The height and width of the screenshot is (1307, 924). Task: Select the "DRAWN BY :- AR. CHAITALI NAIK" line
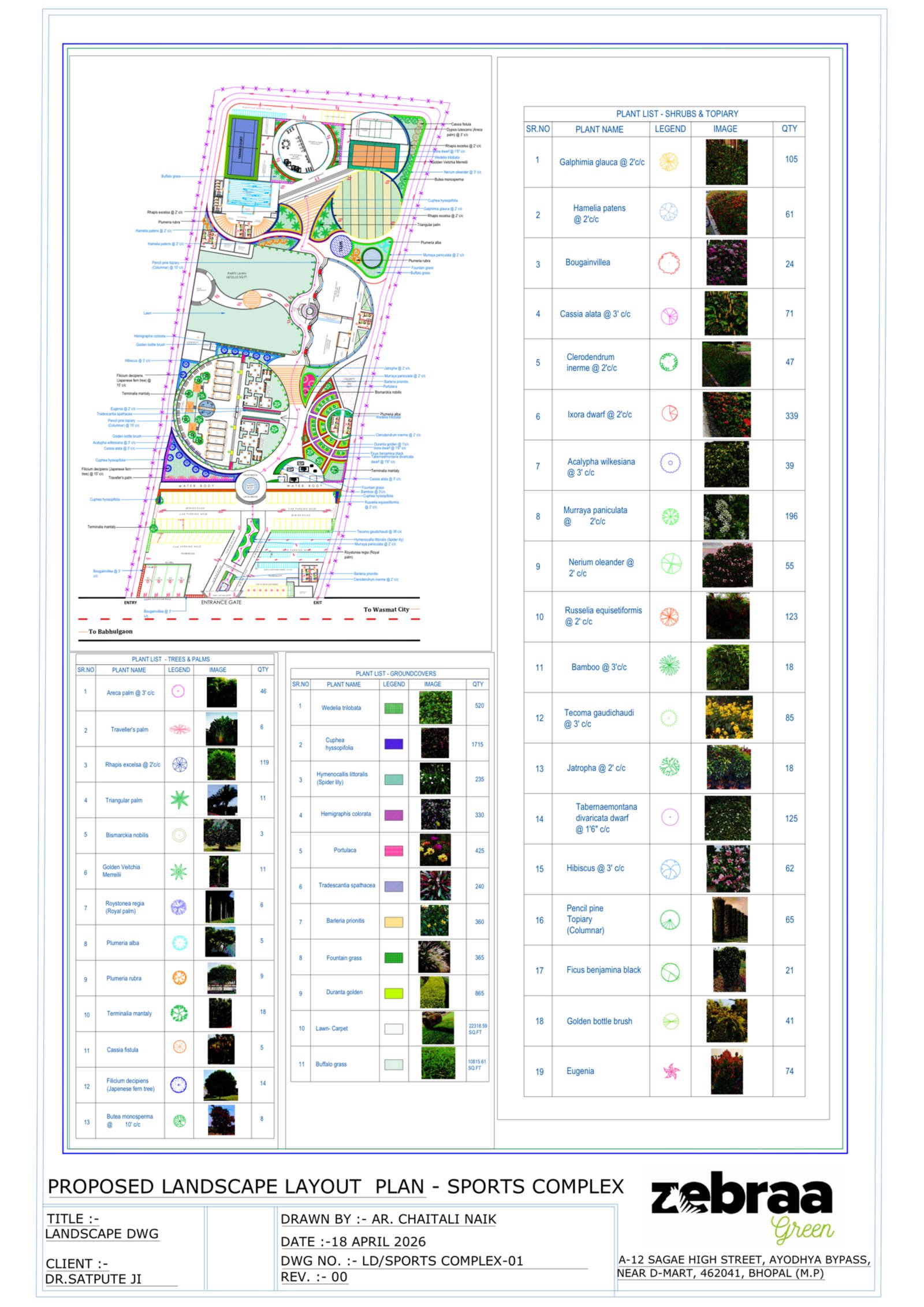[388, 1219]
